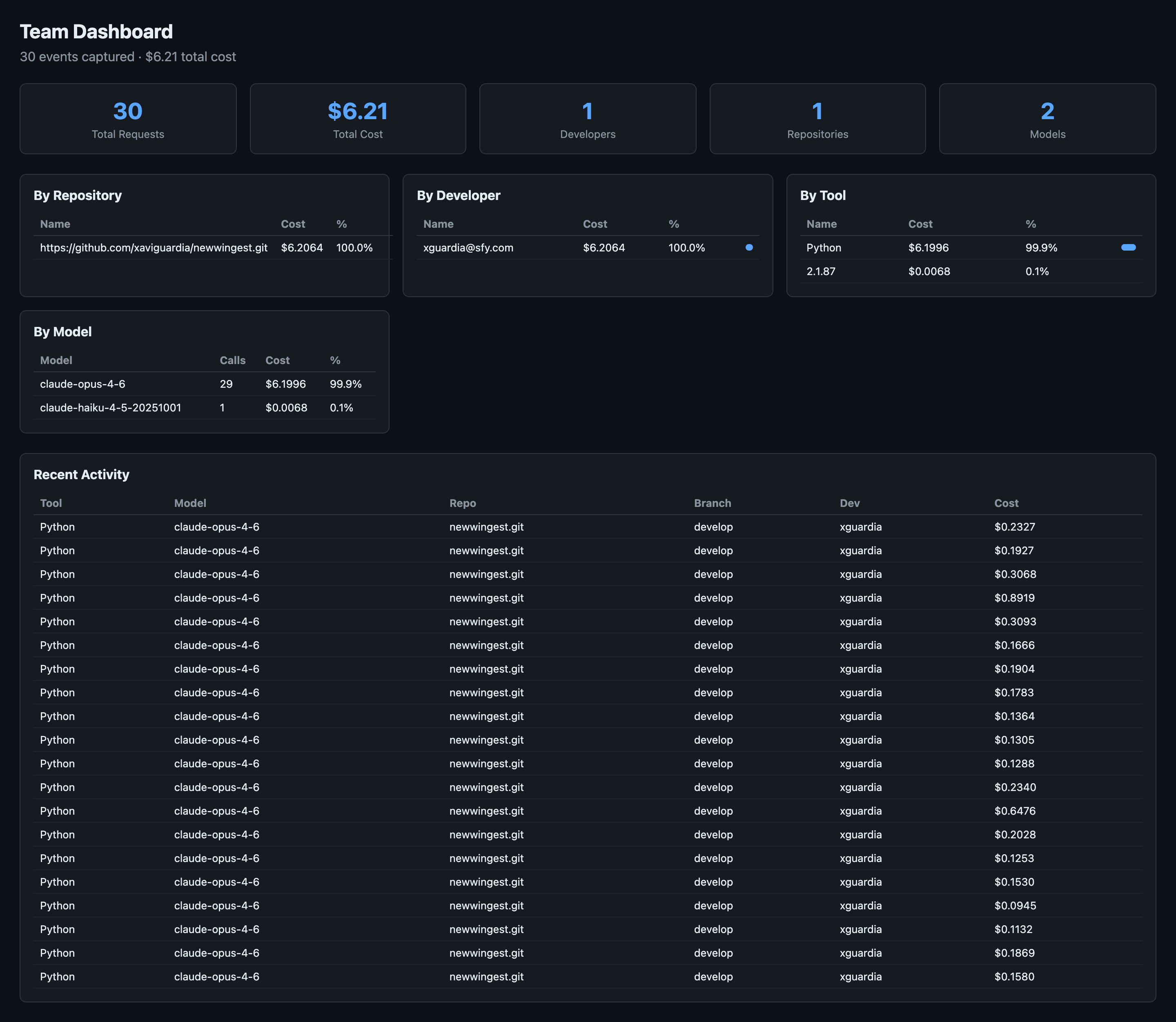
Task: Click the Team Dashboard title
Action: pyautogui.click(x=96, y=31)
